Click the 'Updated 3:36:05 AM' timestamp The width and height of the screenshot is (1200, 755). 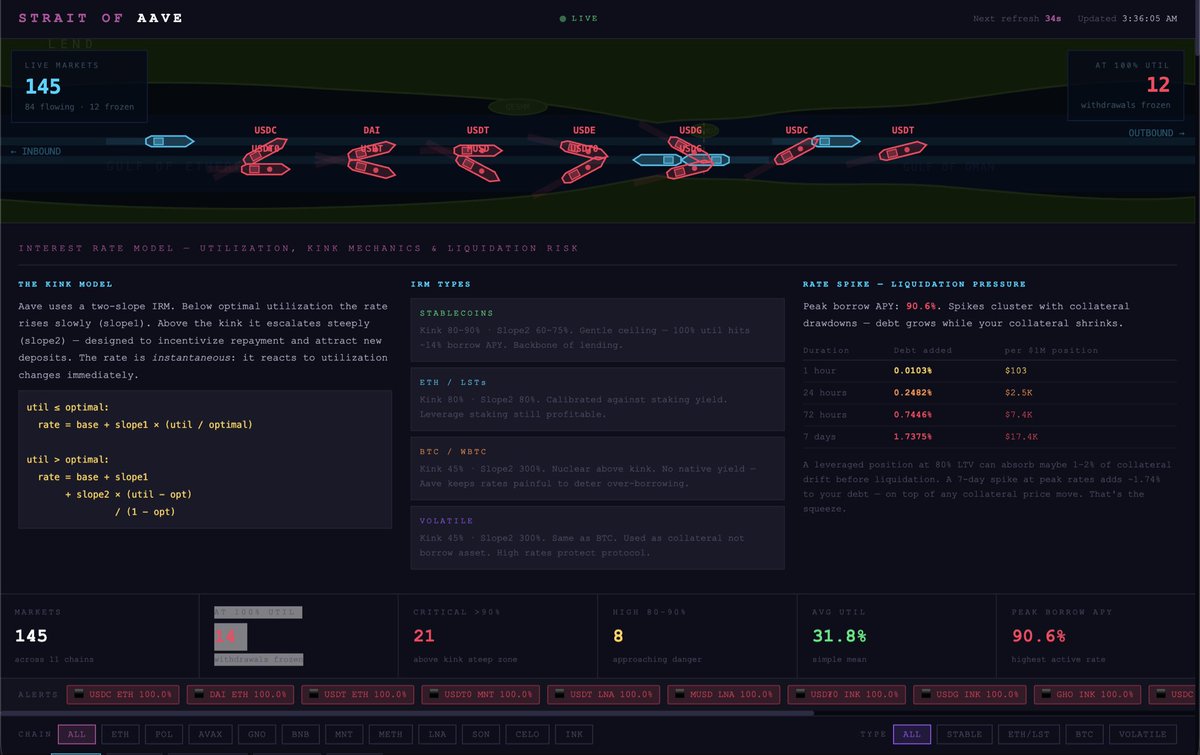tap(1128, 18)
